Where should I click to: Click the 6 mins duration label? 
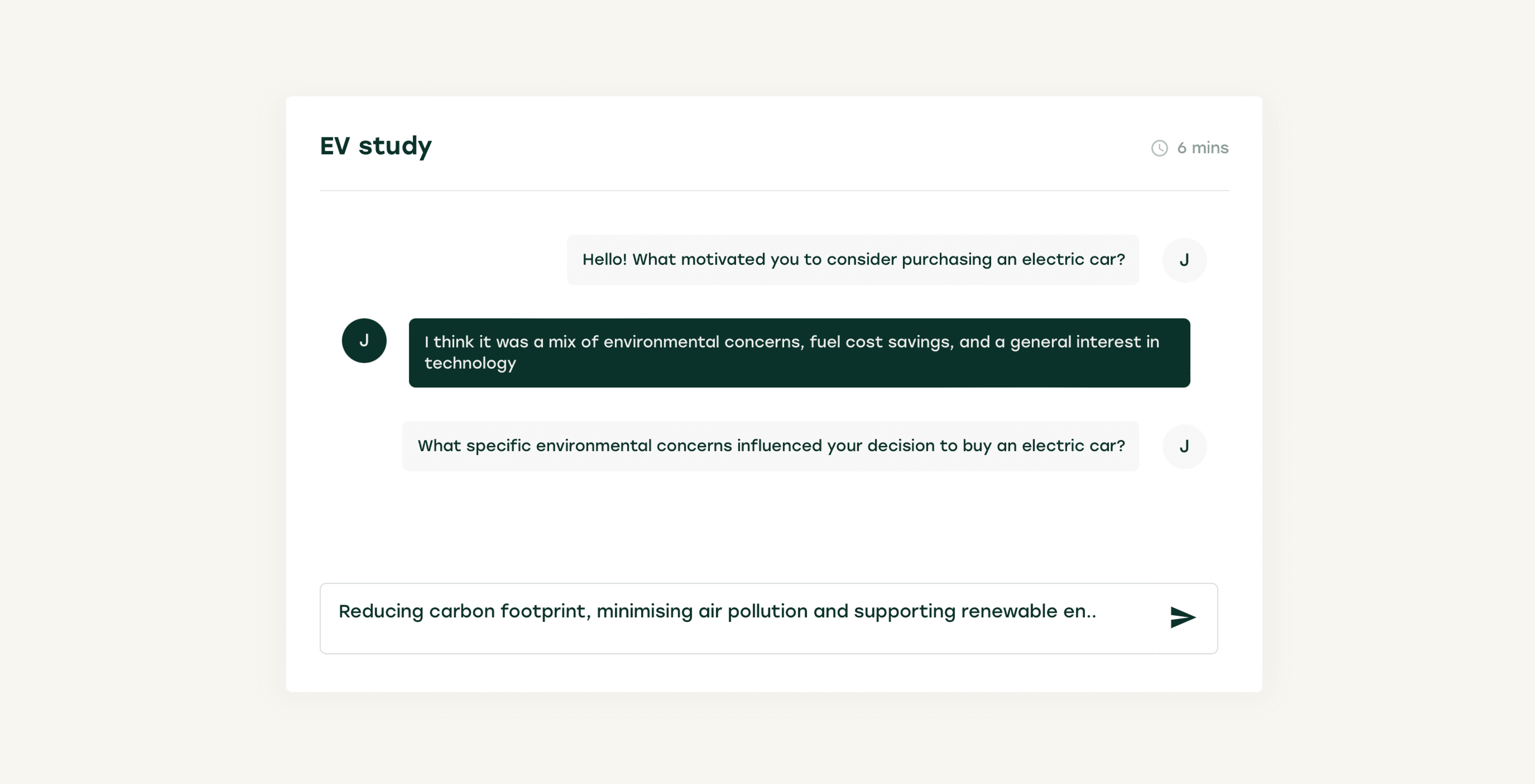click(1201, 148)
